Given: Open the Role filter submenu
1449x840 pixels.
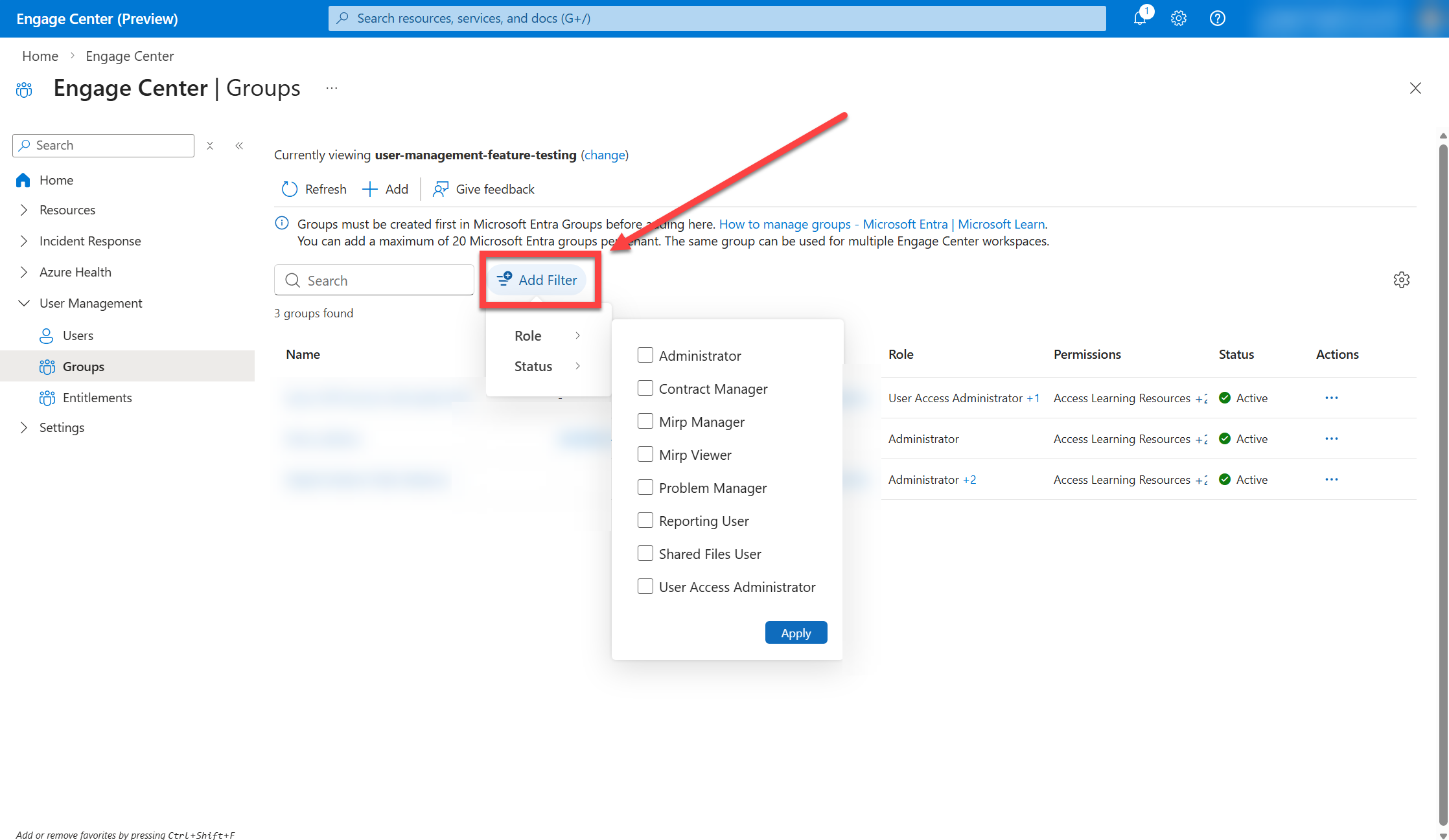Looking at the screenshot, I should (x=548, y=335).
